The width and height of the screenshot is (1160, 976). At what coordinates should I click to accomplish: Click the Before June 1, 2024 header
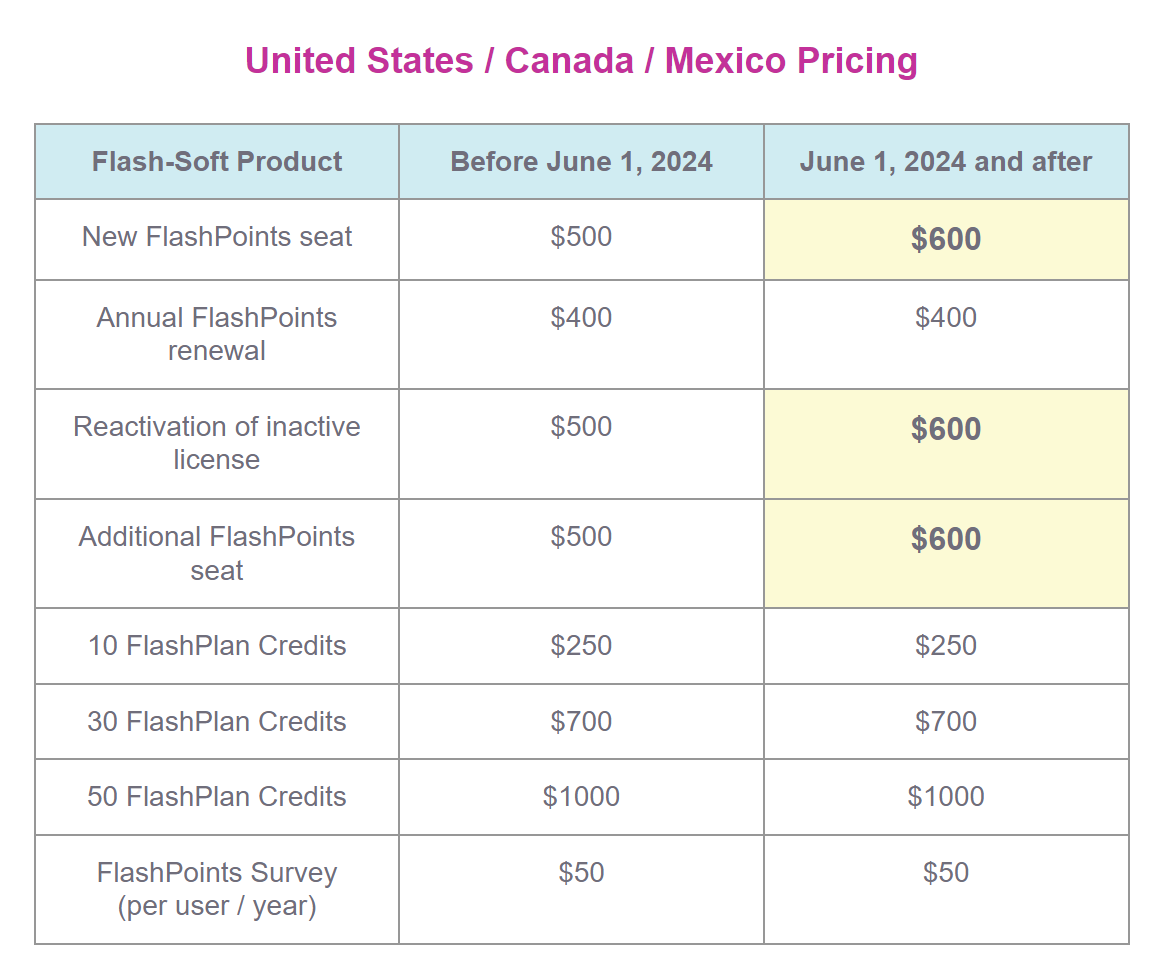click(x=581, y=162)
